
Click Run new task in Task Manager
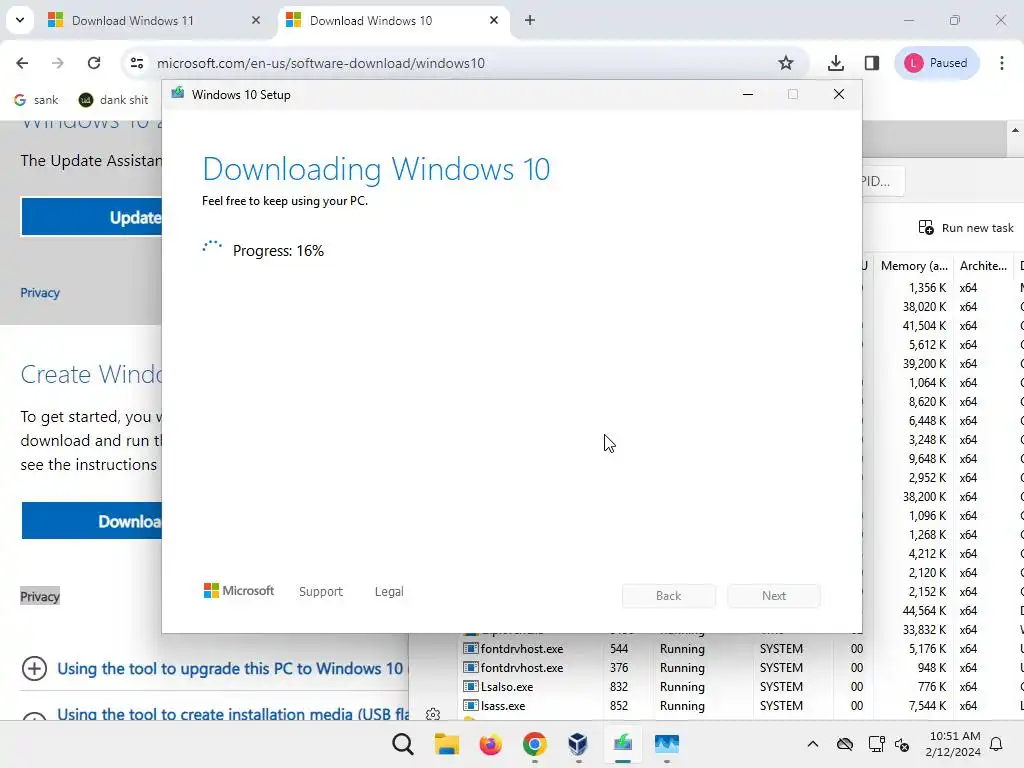point(966,228)
